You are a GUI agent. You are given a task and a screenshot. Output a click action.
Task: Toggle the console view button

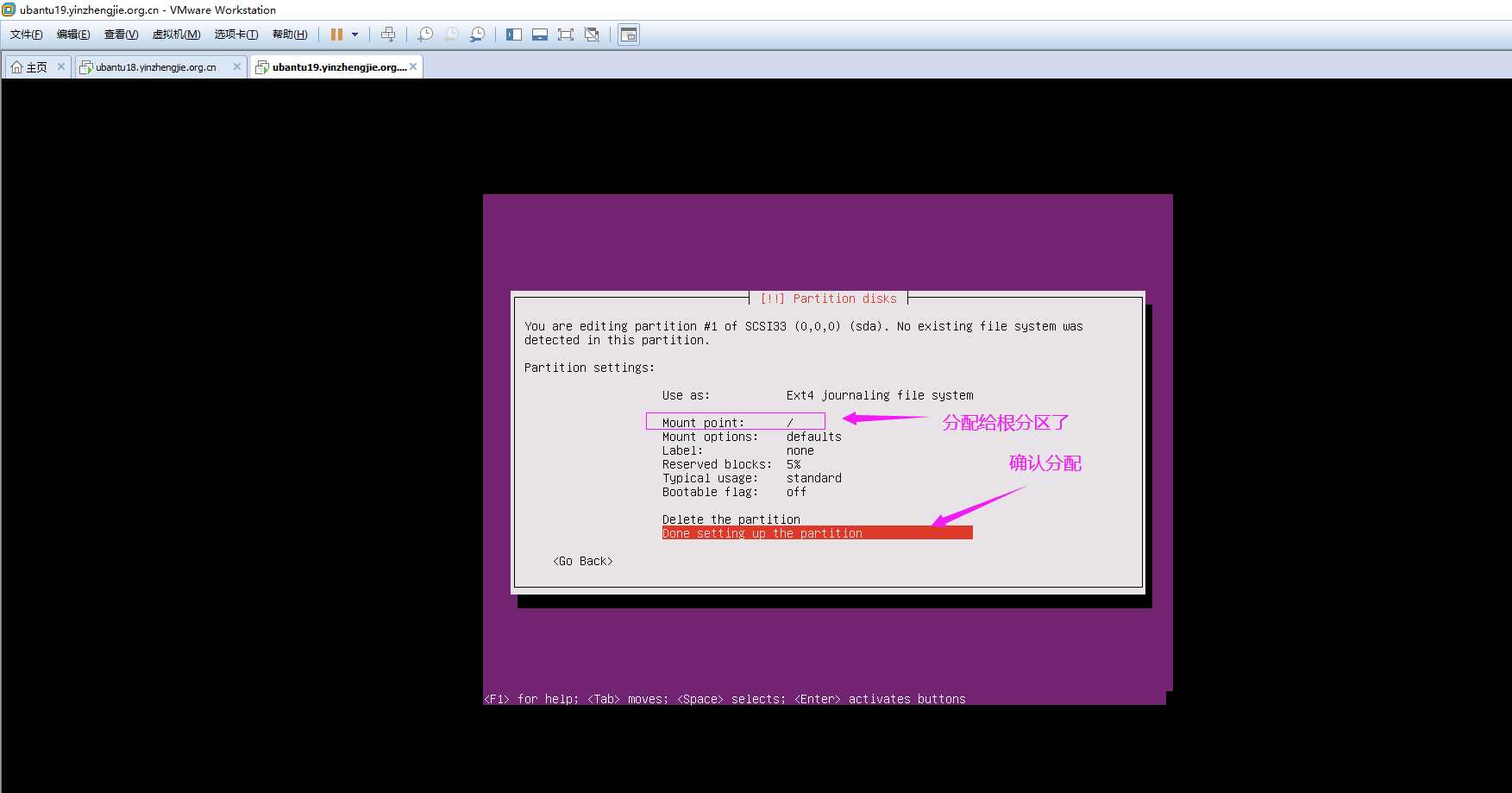coord(629,35)
